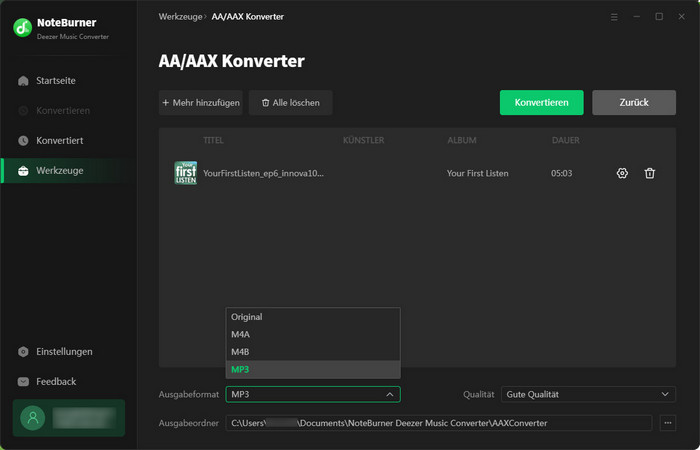700x450 pixels.
Task: Click the DAUER column header
Action: point(566,141)
